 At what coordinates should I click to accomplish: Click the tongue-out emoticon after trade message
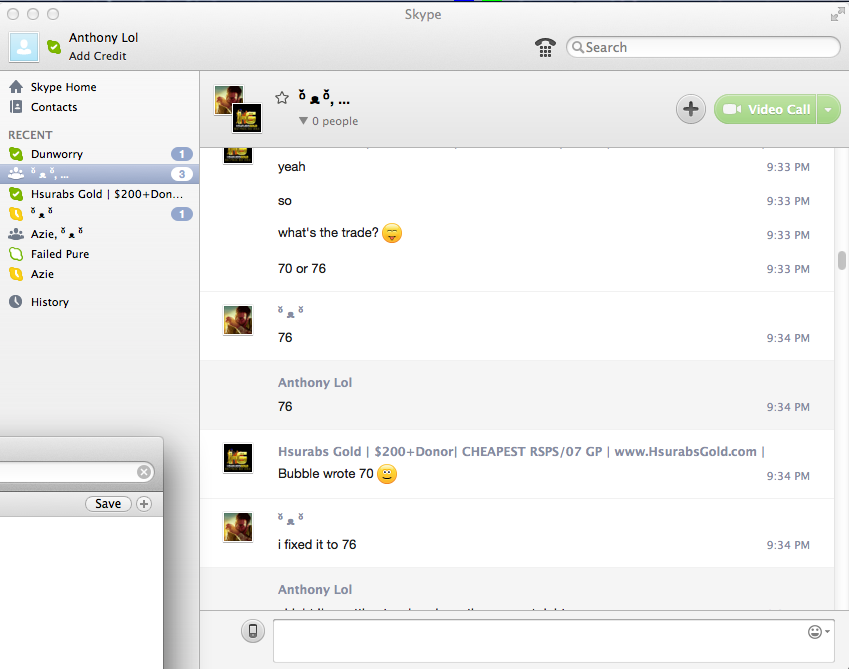point(392,233)
